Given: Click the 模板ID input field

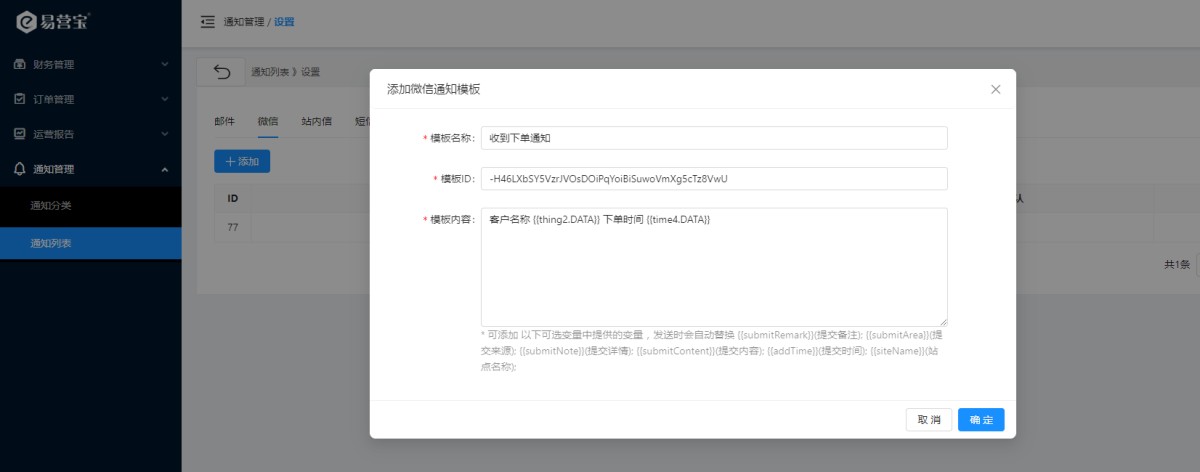Looking at the screenshot, I should click(713, 179).
